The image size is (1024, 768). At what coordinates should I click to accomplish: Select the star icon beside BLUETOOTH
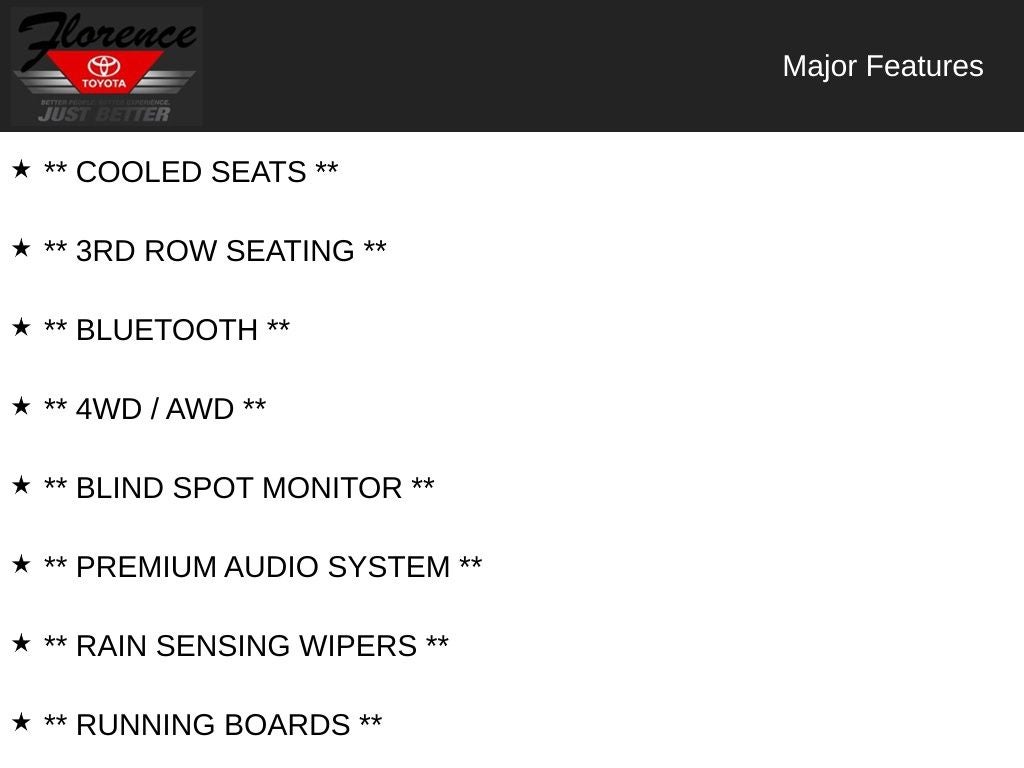(21, 327)
